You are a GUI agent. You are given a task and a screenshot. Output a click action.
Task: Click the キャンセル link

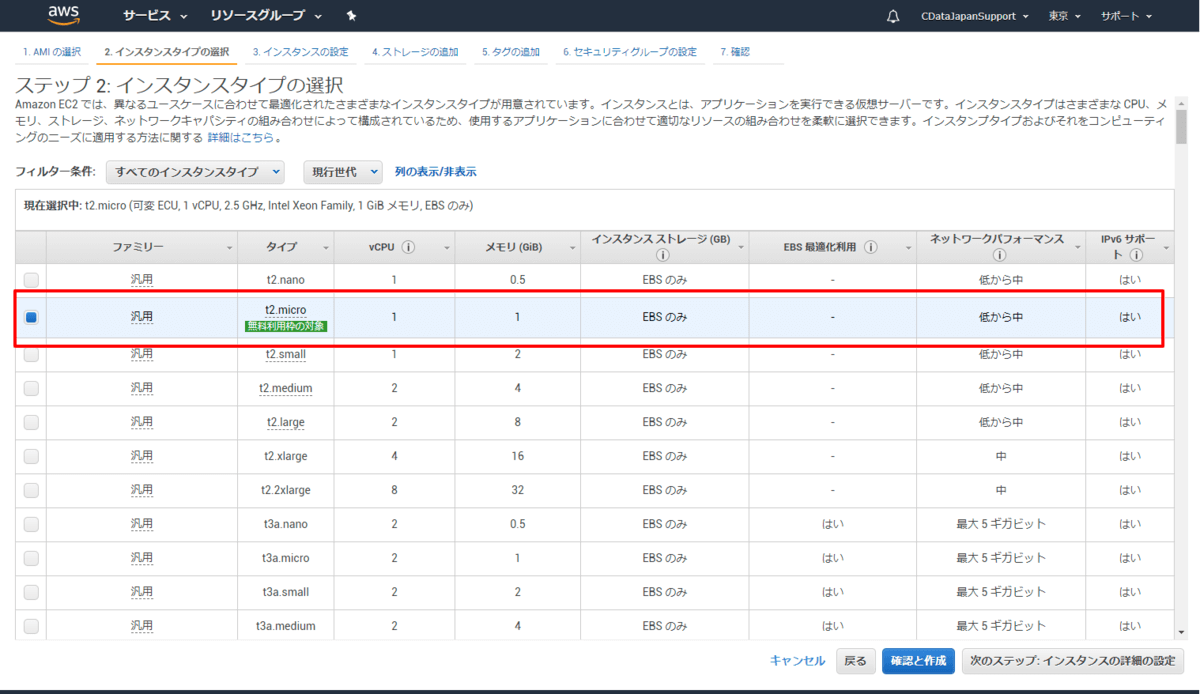pos(797,661)
